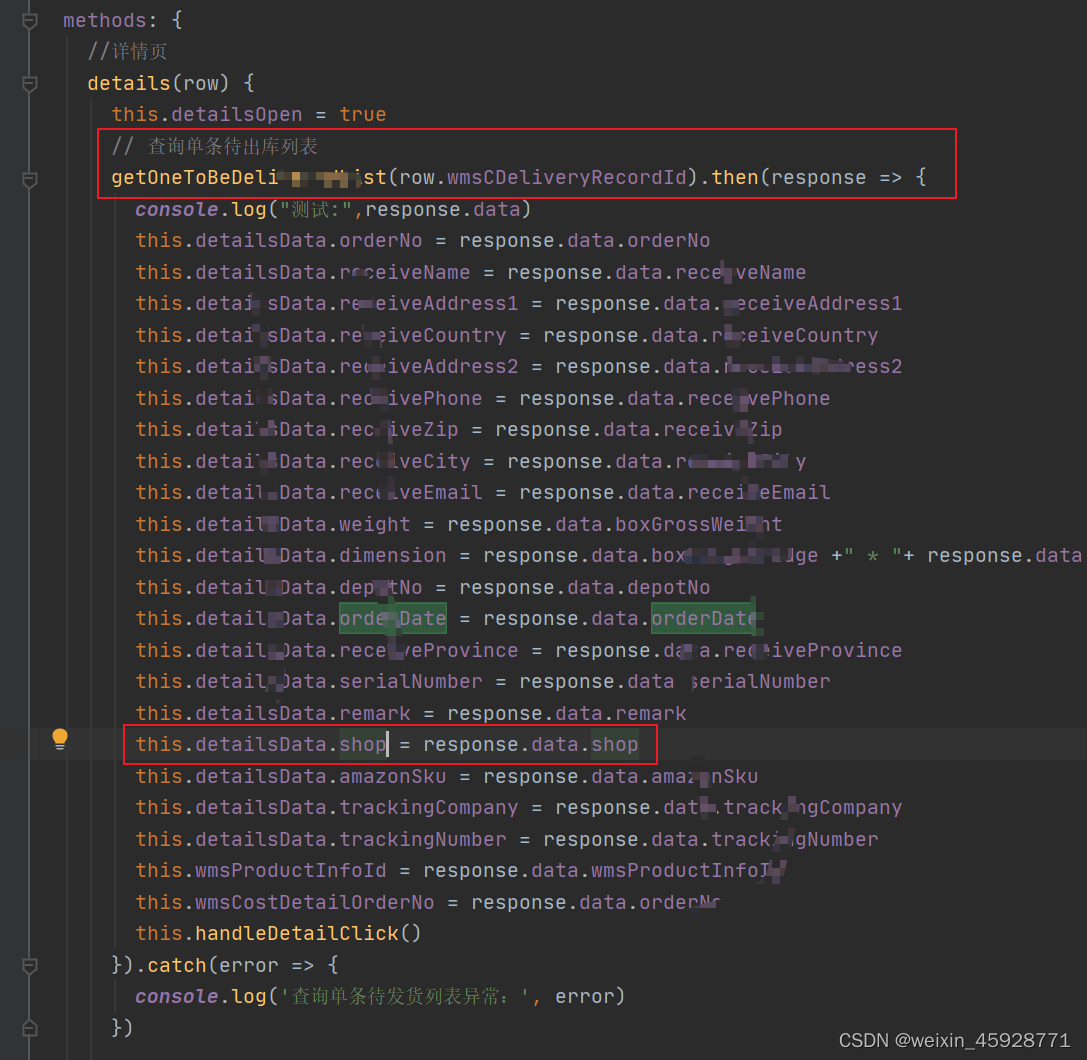Image resolution: width=1087 pixels, height=1060 pixels.
Task: Click the highlighted orderDate on the right side
Action: pyautogui.click(x=706, y=618)
